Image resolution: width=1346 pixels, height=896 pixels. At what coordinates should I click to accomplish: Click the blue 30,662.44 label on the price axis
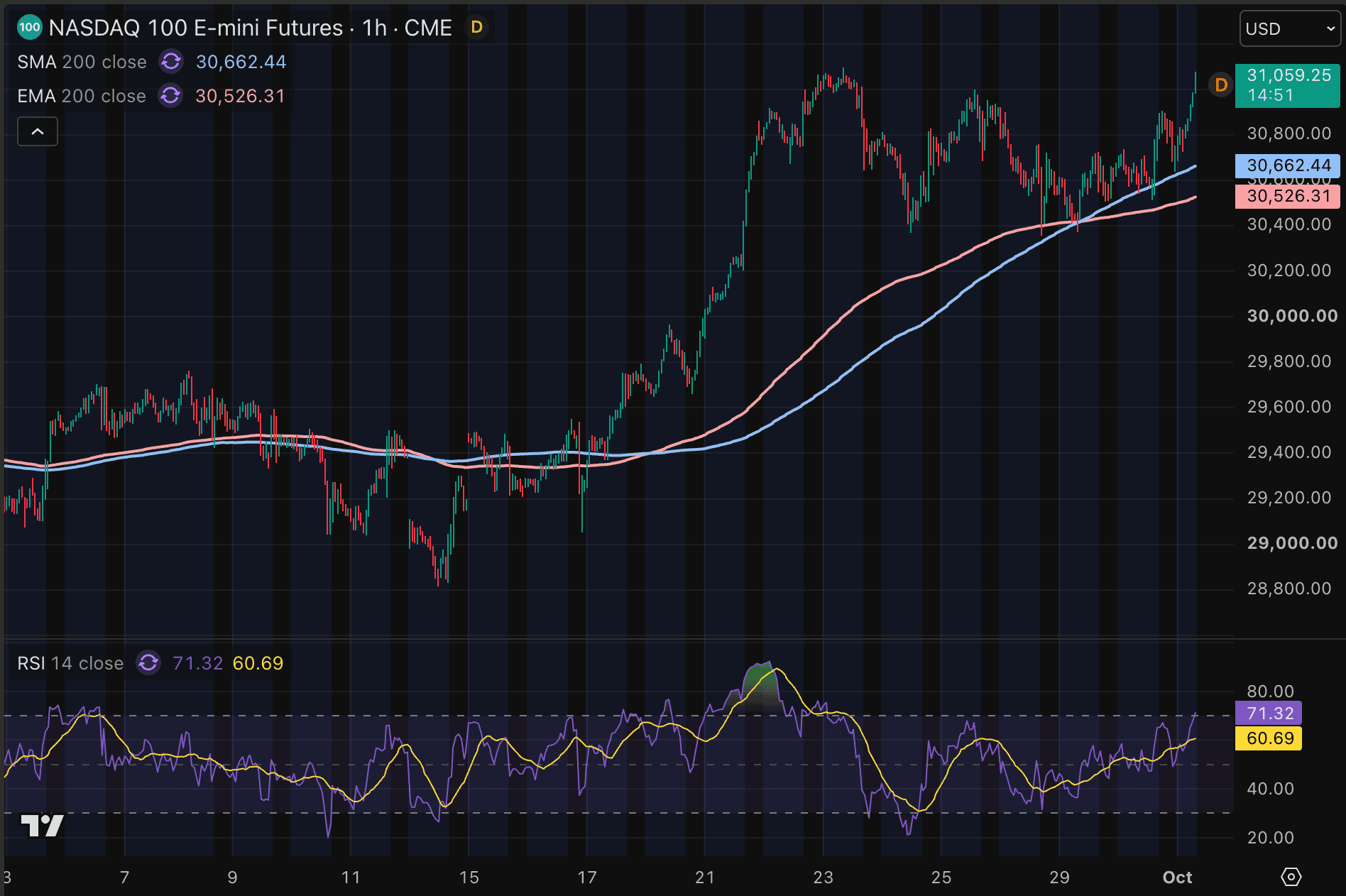(1288, 166)
